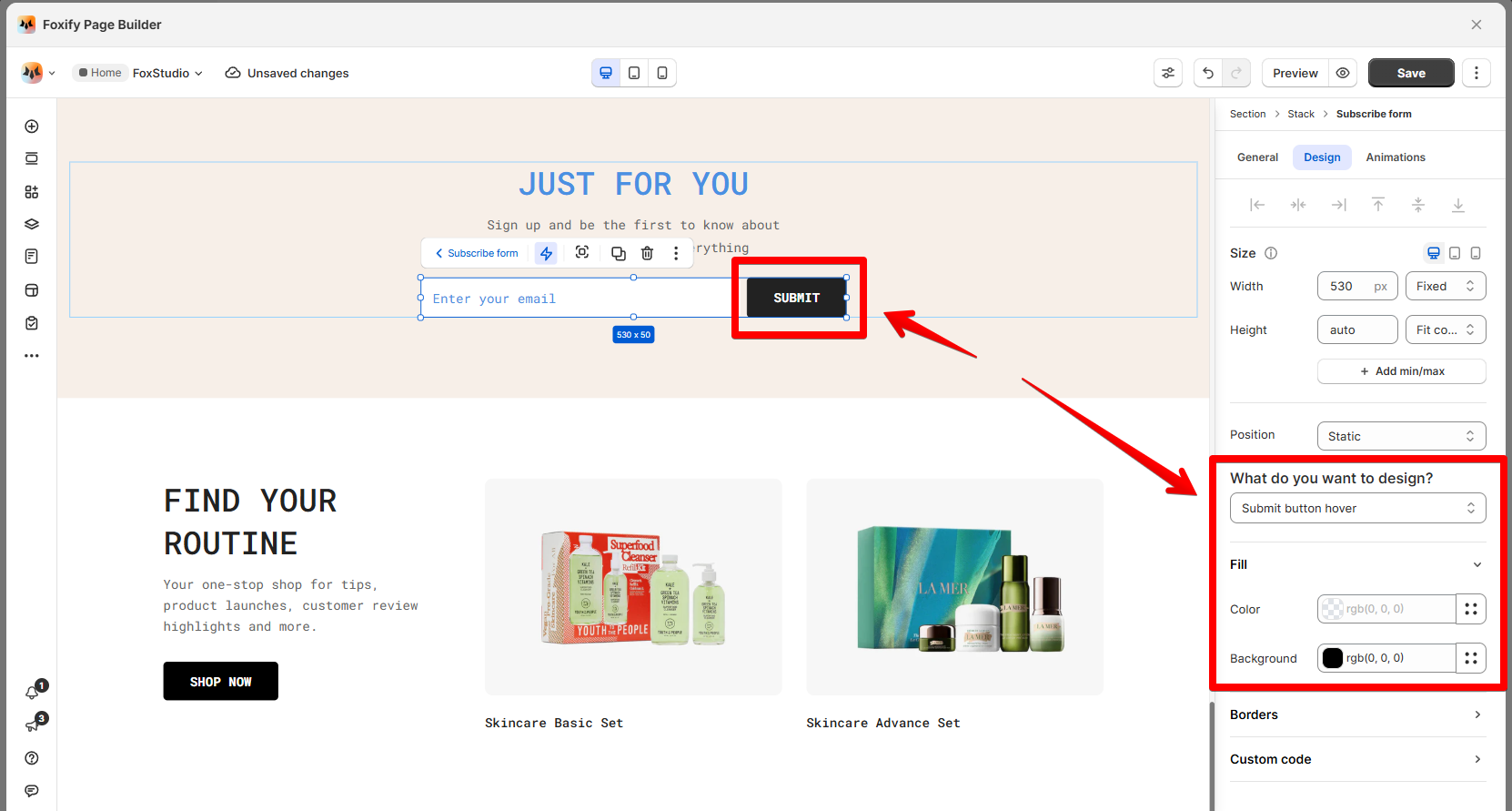
Task: Open the layers panel icon in sidebar
Action: tap(32, 224)
